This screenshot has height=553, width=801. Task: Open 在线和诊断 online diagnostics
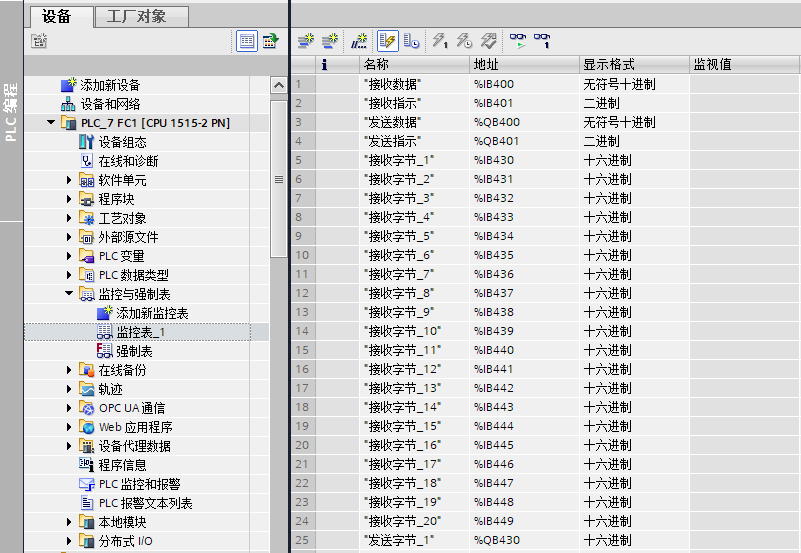pos(128,161)
